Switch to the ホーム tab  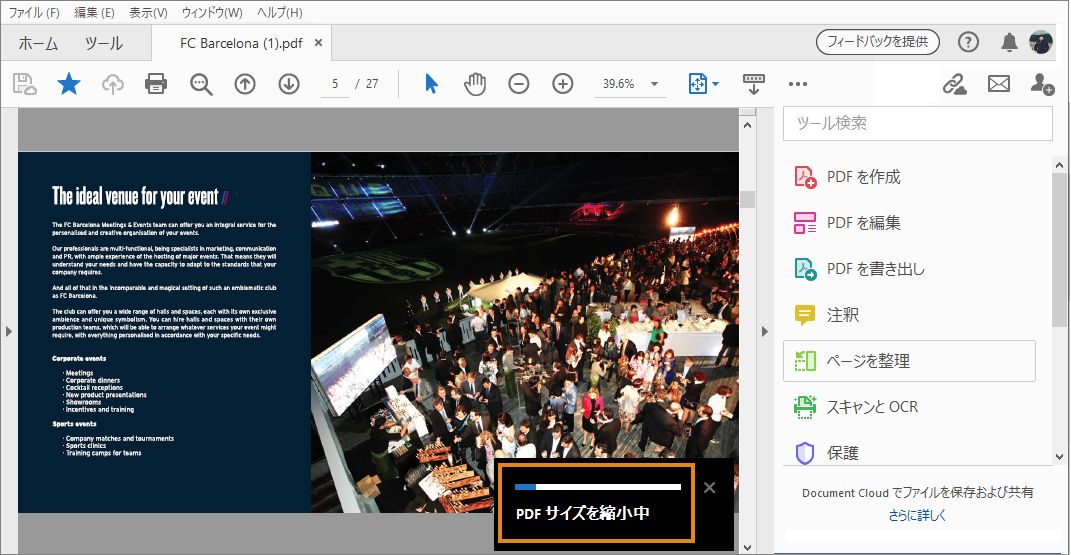38,43
